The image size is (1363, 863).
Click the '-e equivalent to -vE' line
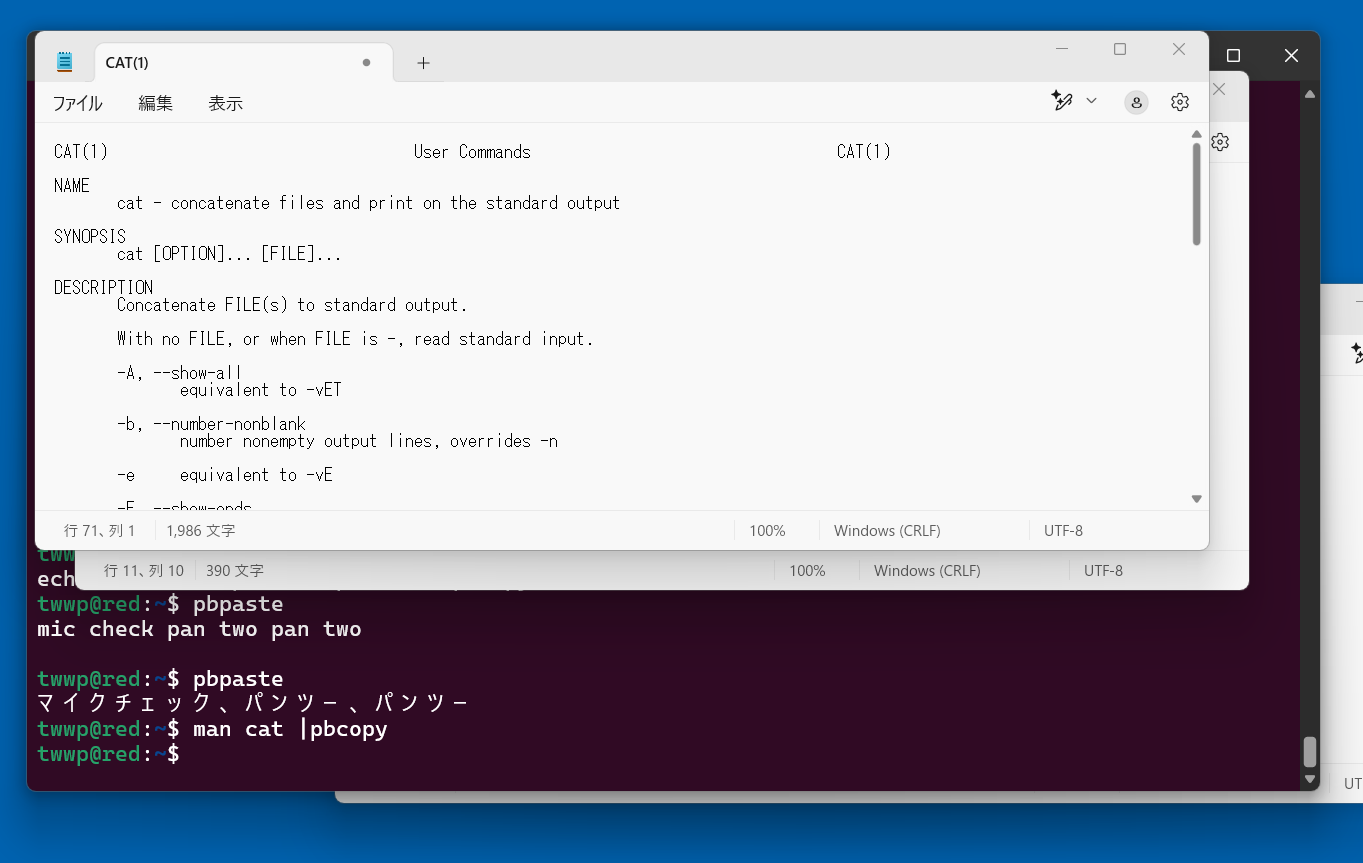point(225,475)
